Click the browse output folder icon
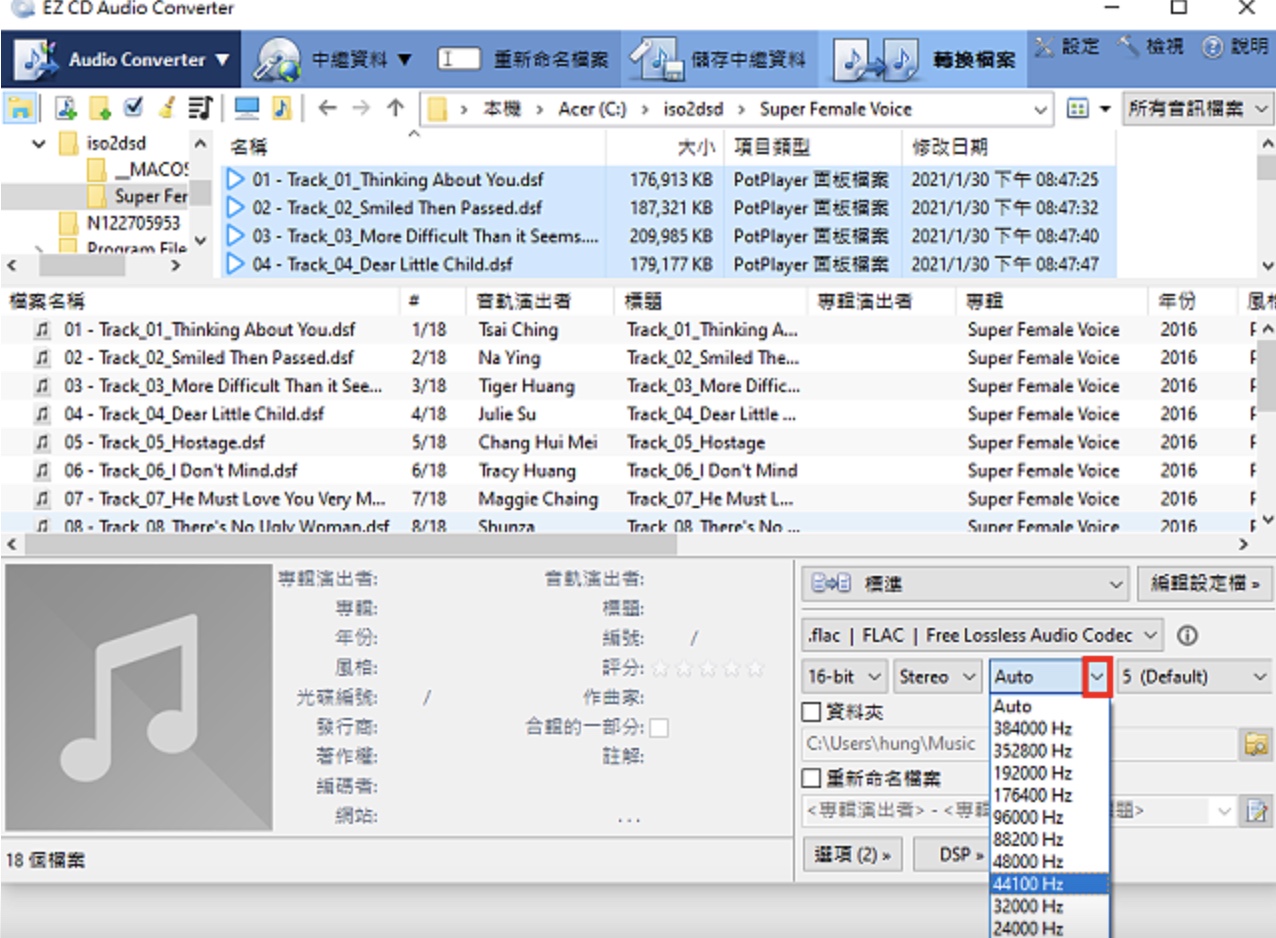The image size is (1276, 938). coord(1254,743)
